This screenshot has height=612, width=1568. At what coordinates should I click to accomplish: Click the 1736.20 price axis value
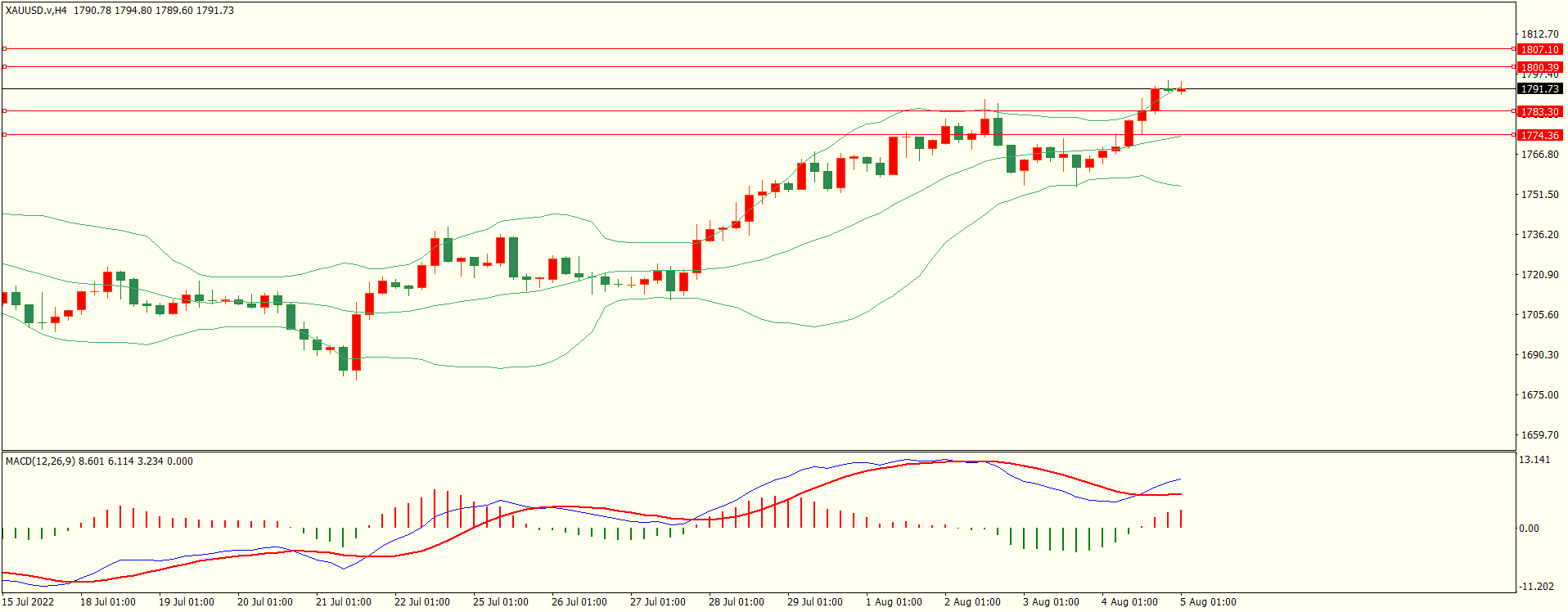pos(1539,235)
